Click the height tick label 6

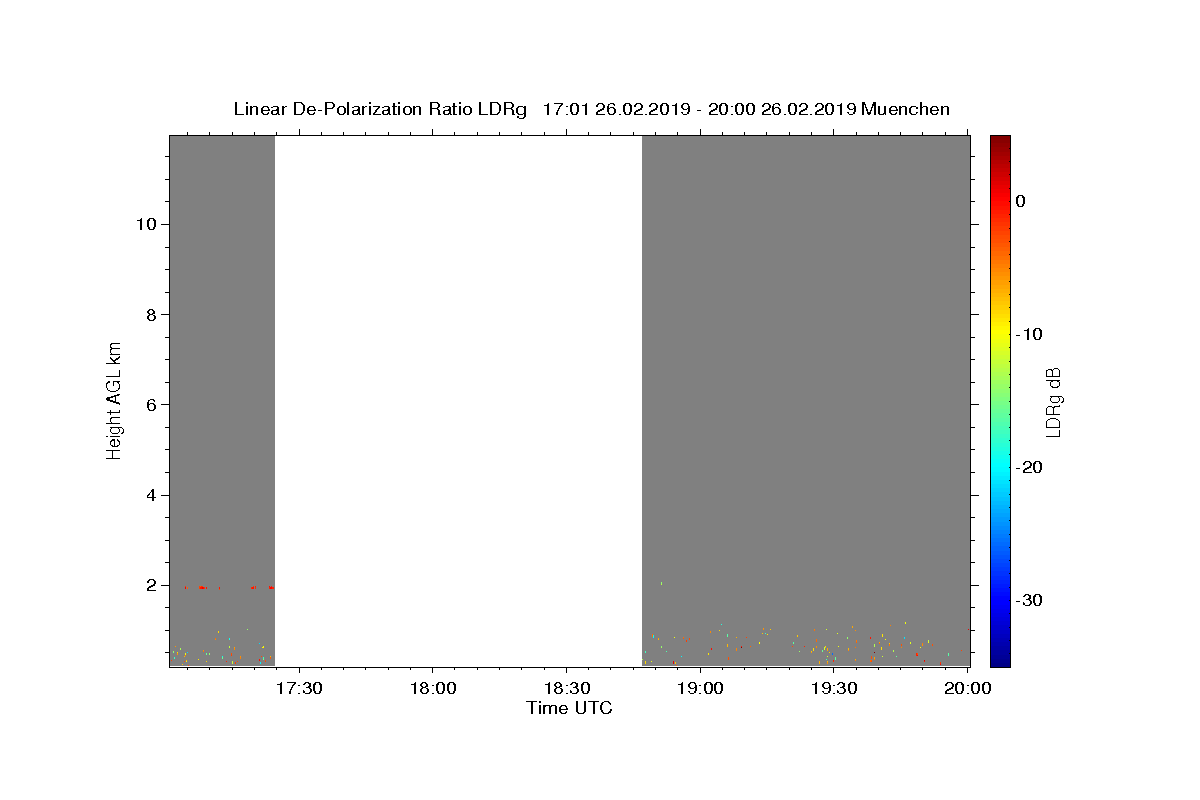152,405
